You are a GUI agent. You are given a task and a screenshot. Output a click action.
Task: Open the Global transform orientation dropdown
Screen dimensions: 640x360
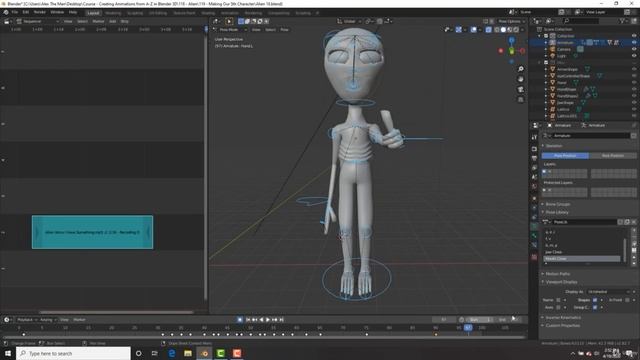tap(350, 21)
